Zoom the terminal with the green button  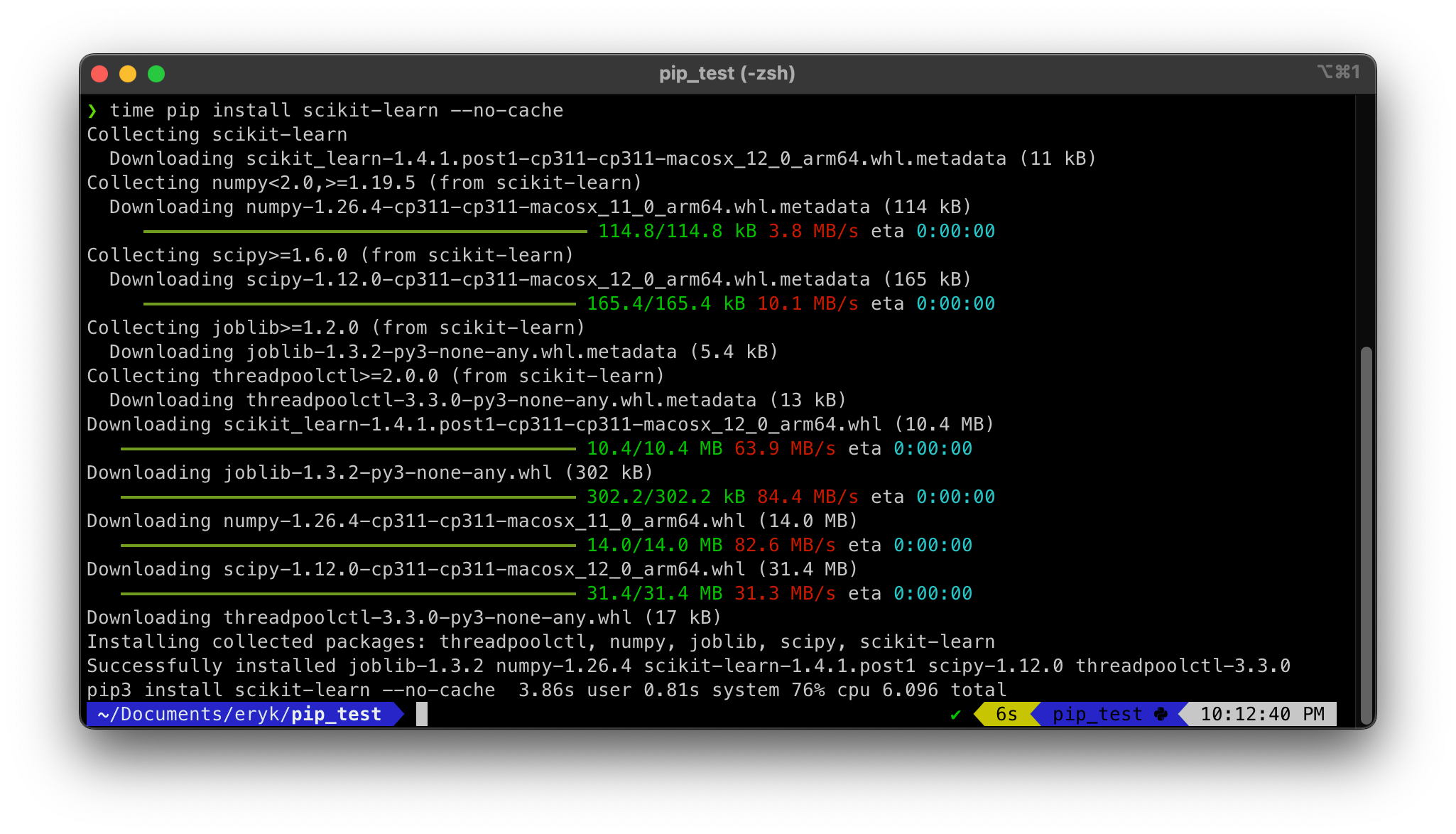coord(156,74)
